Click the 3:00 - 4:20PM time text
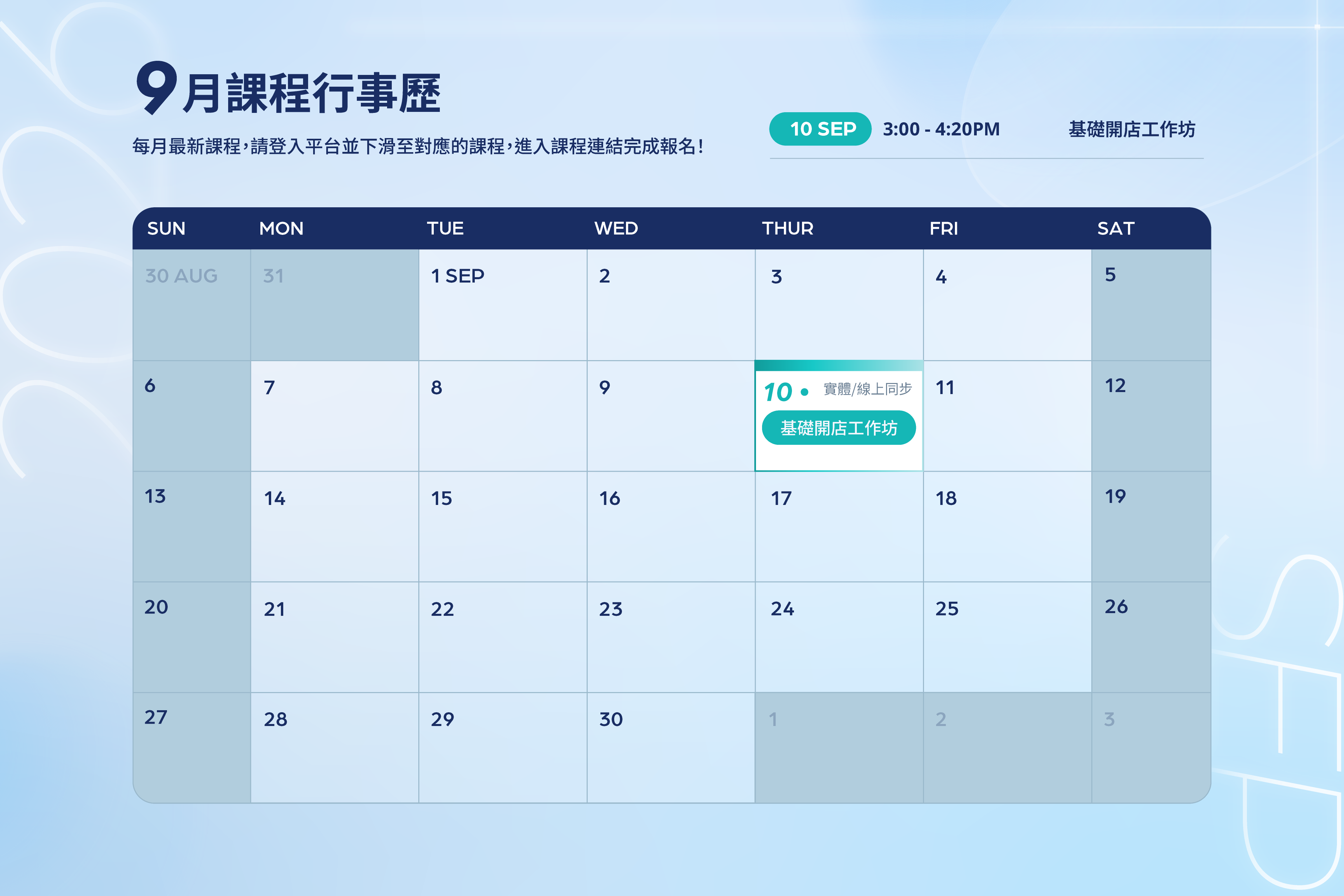This screenshot has width=1344, height=896. 941,129
